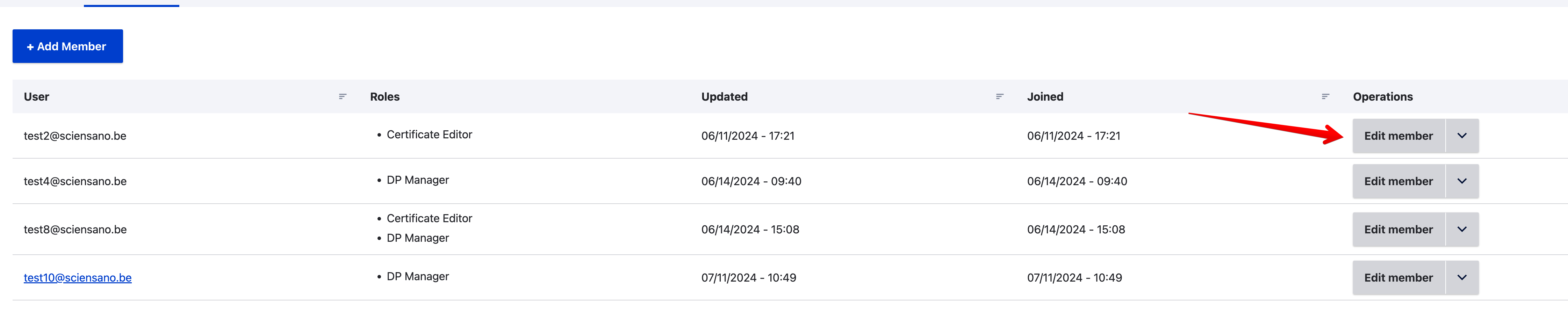Select the test2@sciensano.be user cell
This screenshot has width=1568, height=327.
75,136
